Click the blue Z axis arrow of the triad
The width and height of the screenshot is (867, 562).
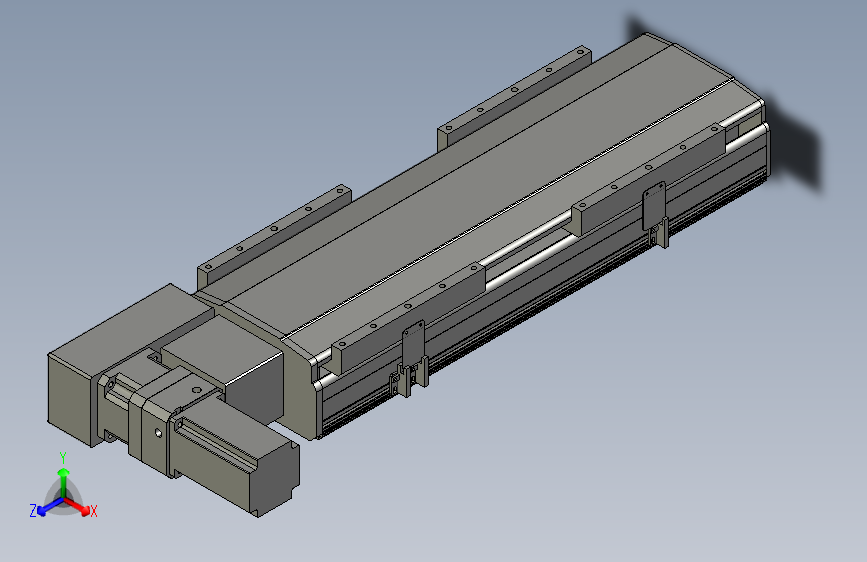(50, 507)
